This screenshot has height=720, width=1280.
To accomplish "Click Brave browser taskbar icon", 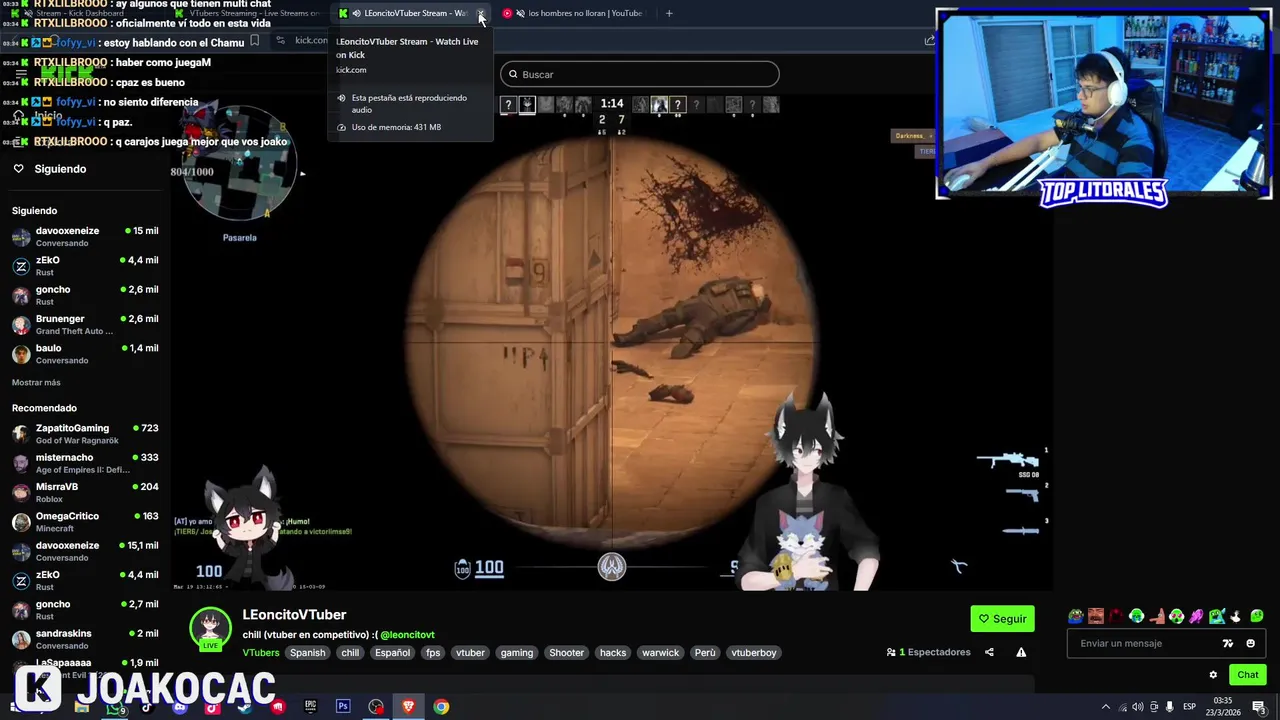I will 408,707.
